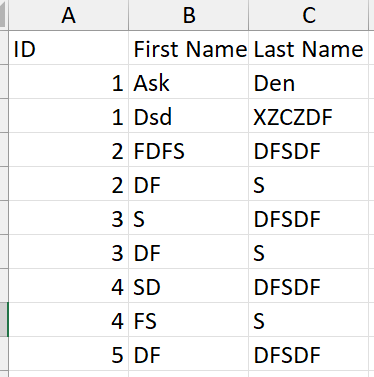Select the cell containing Den

(309, 82)
